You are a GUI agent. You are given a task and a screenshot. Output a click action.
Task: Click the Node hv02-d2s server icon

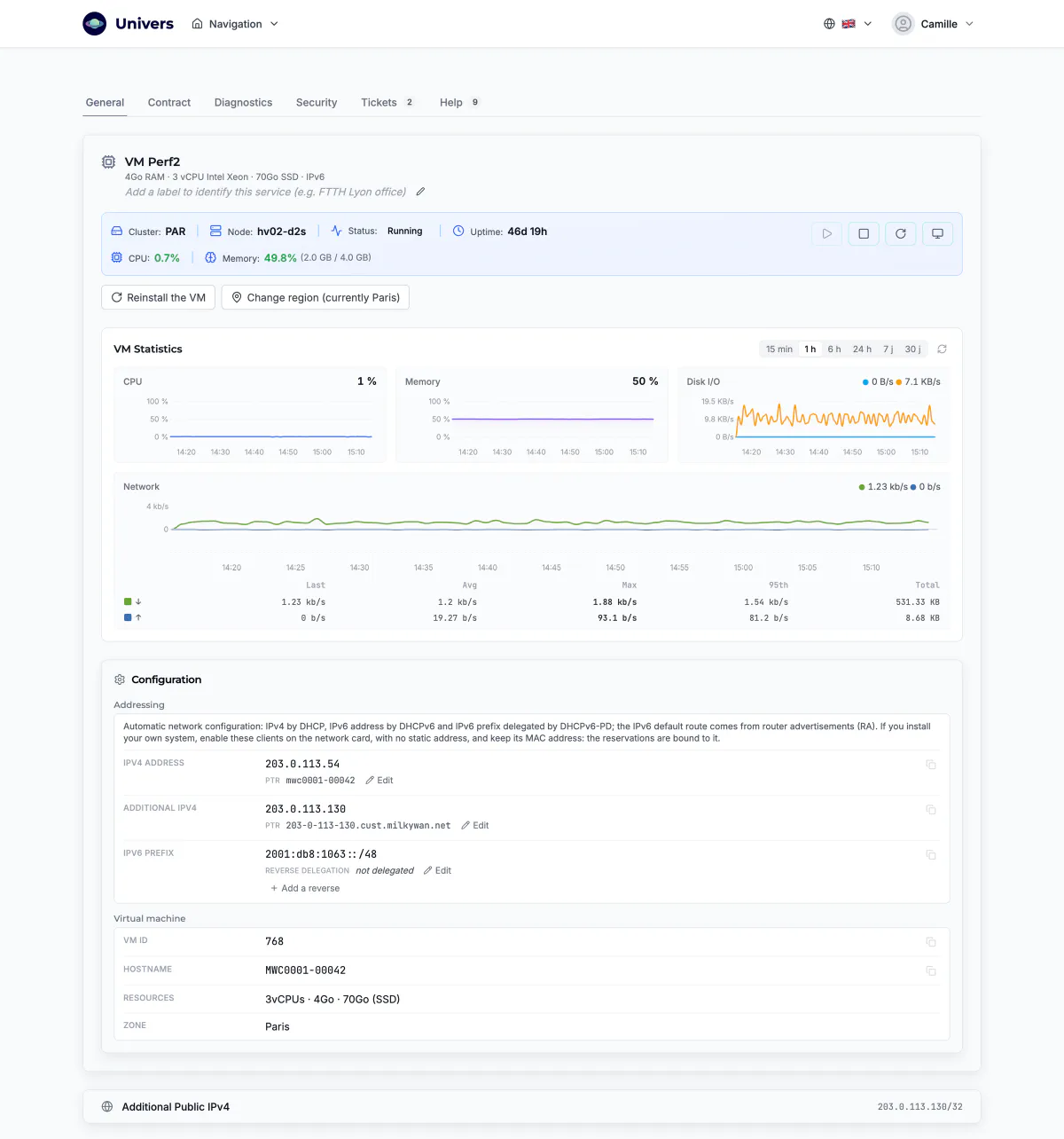coord(215,232)
